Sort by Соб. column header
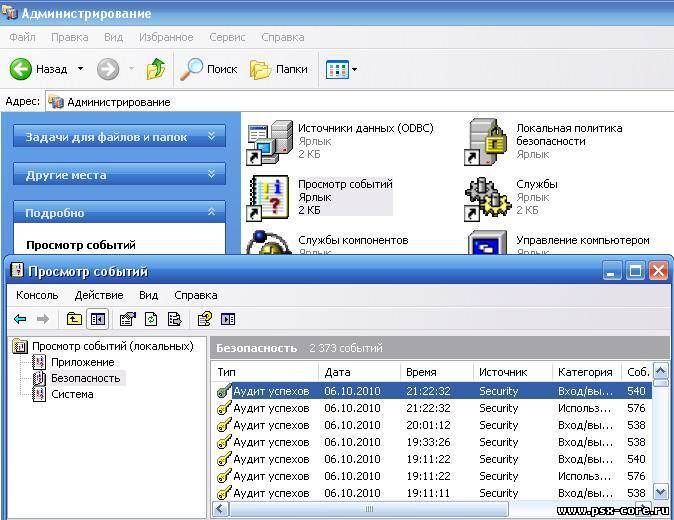This screenshot has height=520, width=674. (637, 372)
